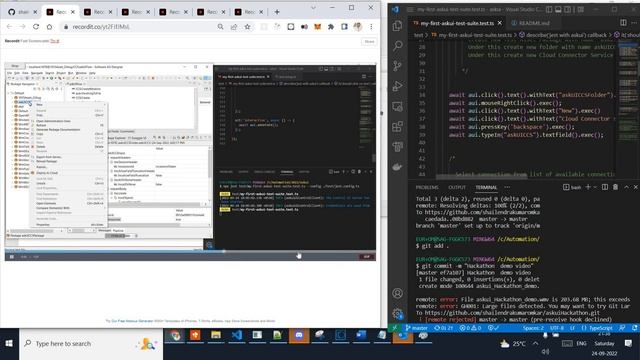Kill terminal with trash icon
Viewport: 640px width, 360px height.
pos(615,187)
